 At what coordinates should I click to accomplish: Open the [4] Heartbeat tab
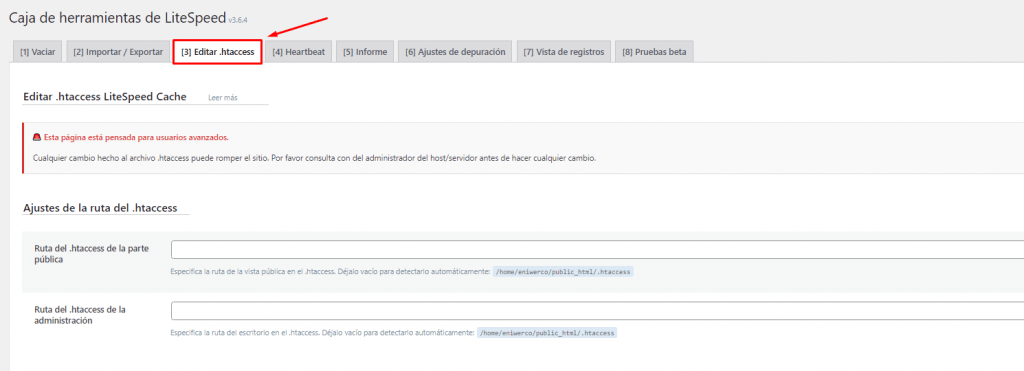pos(298,52)
